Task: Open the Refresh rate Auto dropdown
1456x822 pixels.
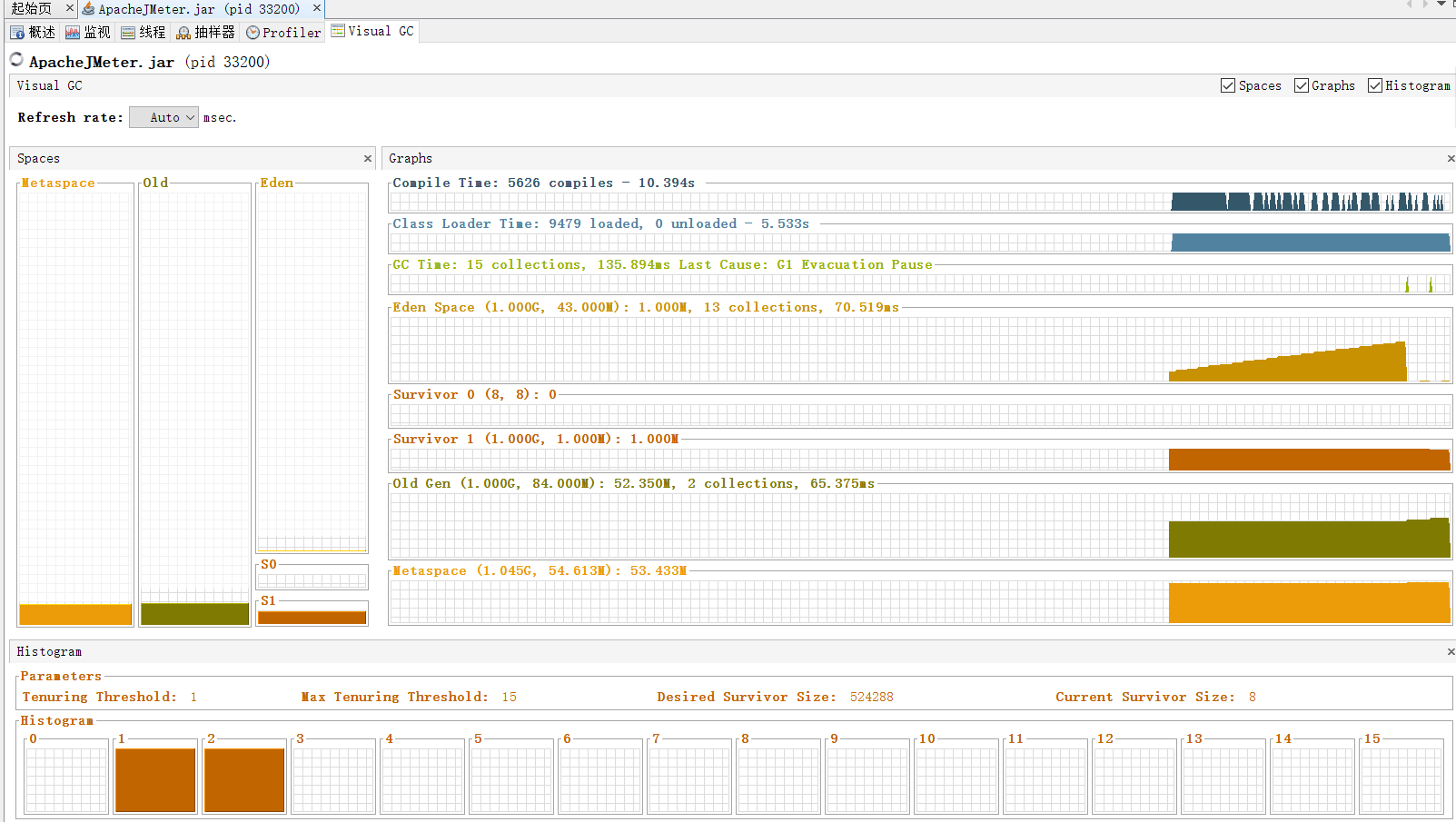Action: [x=163, y=117]
